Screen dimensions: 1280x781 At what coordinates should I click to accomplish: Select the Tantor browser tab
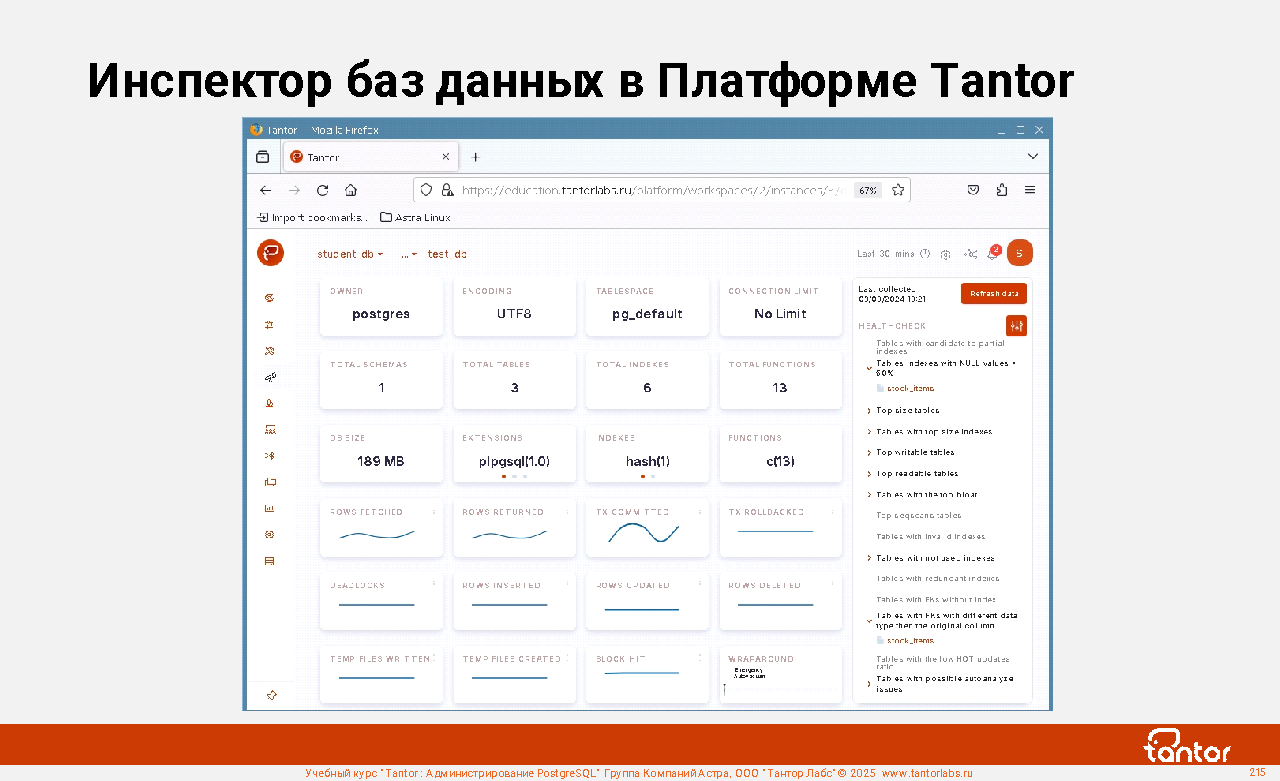(x=371, y=157)
